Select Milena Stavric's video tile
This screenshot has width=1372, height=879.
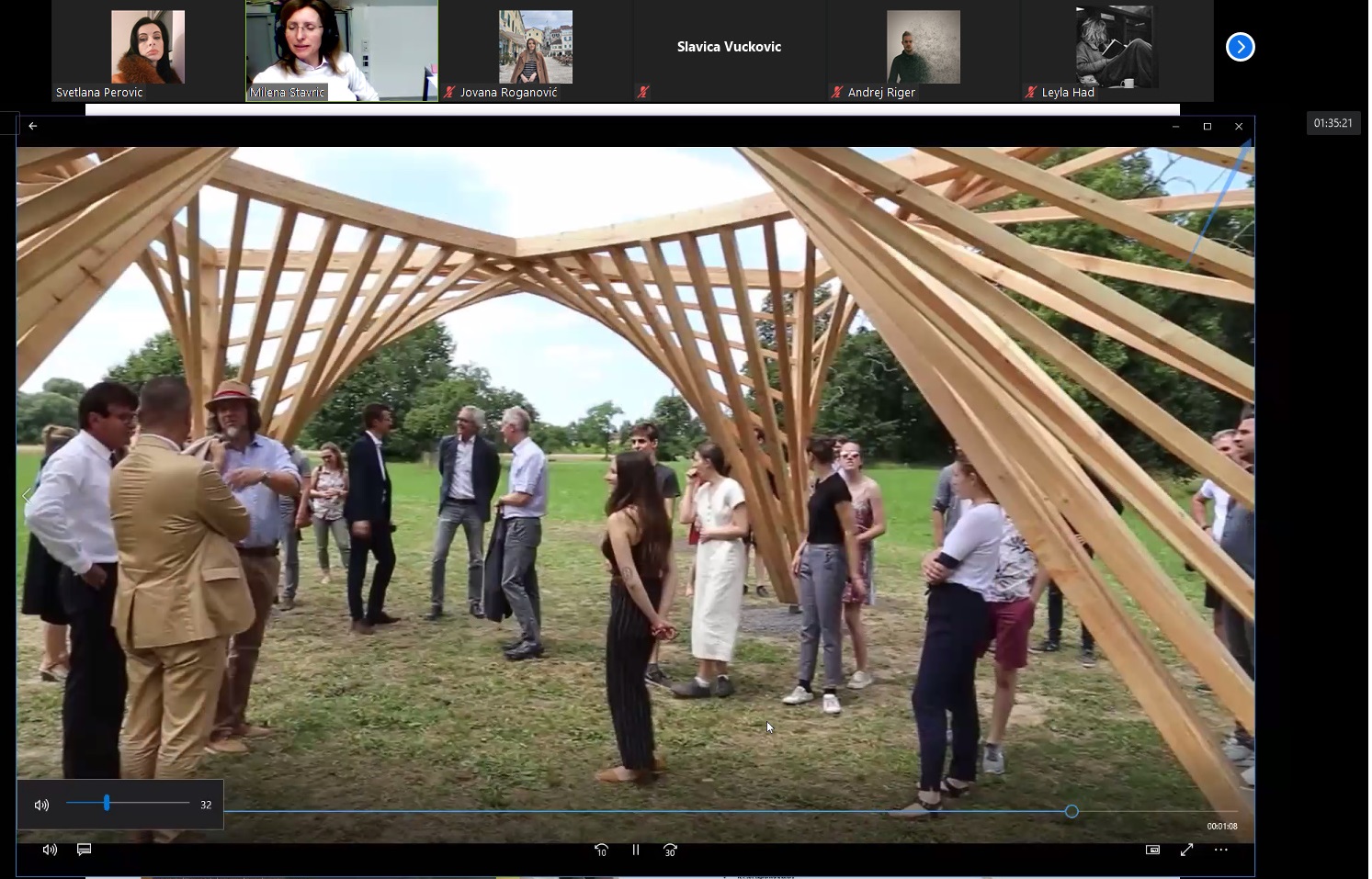(x=342, y=51)
